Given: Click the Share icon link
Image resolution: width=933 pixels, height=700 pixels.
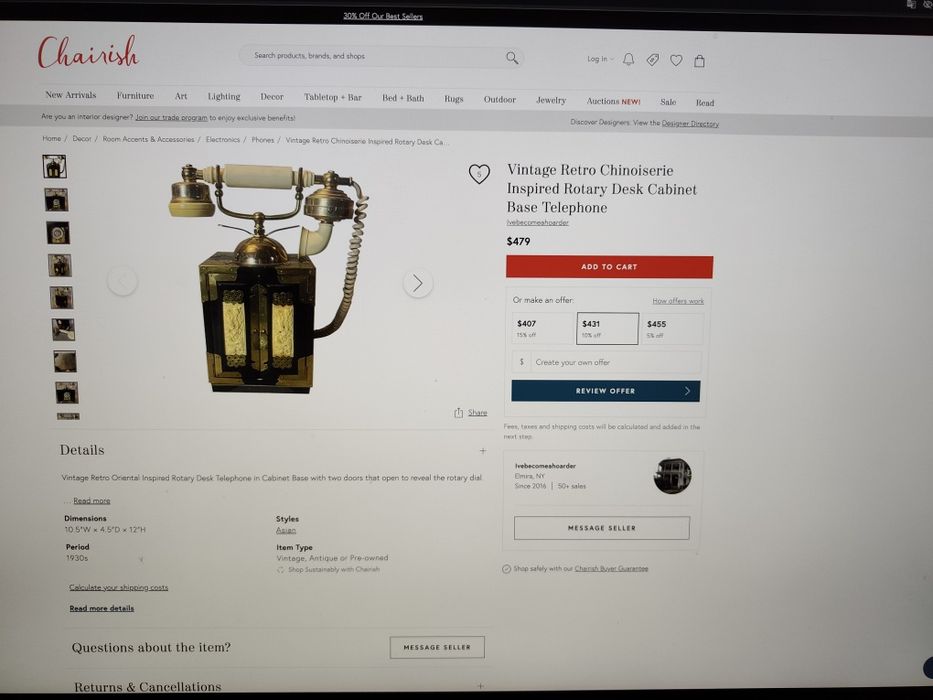Looking at the screenshot, I should click(471, 412).
